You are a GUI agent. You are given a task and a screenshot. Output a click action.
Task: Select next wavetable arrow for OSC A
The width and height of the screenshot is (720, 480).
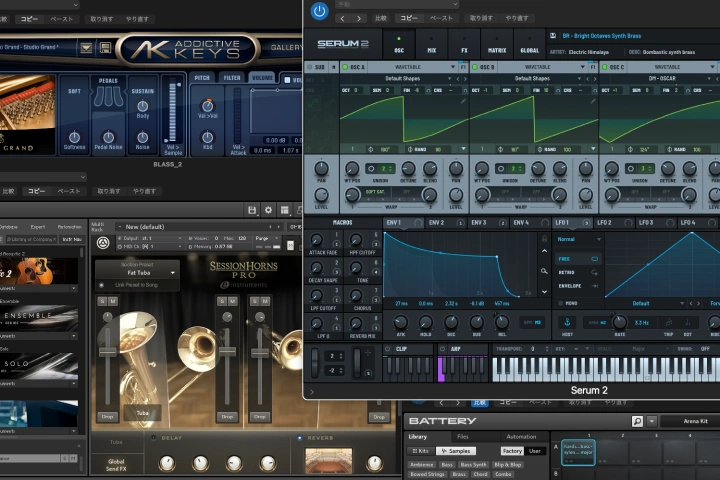465,79
